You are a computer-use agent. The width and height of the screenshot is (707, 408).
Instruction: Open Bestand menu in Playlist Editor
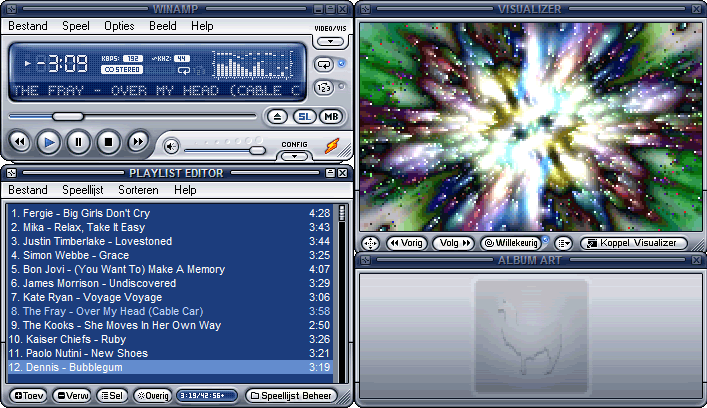click(28, 190)
